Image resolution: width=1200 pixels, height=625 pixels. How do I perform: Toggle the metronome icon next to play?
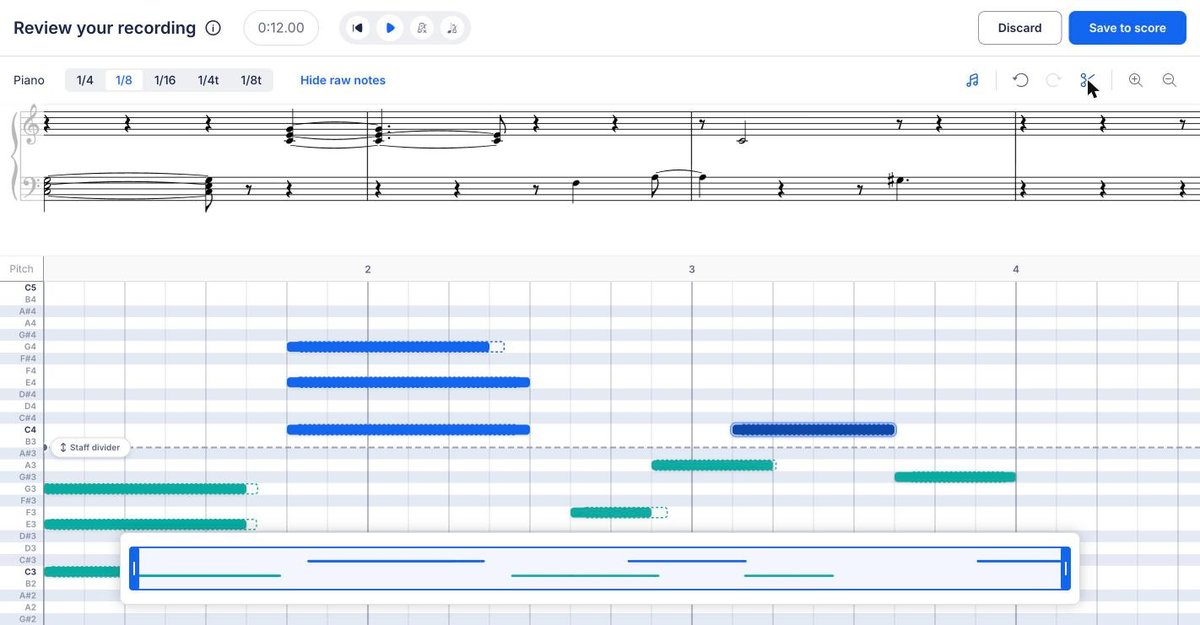(x=422, y=28)
